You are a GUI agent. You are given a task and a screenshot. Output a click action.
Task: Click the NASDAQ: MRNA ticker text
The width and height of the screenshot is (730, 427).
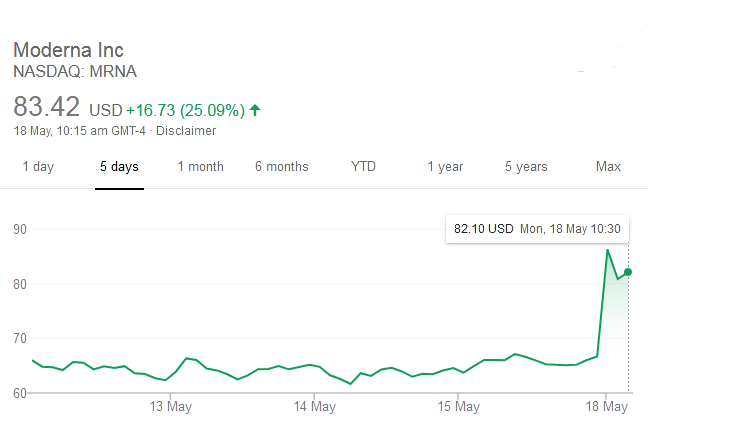[75, 72]
